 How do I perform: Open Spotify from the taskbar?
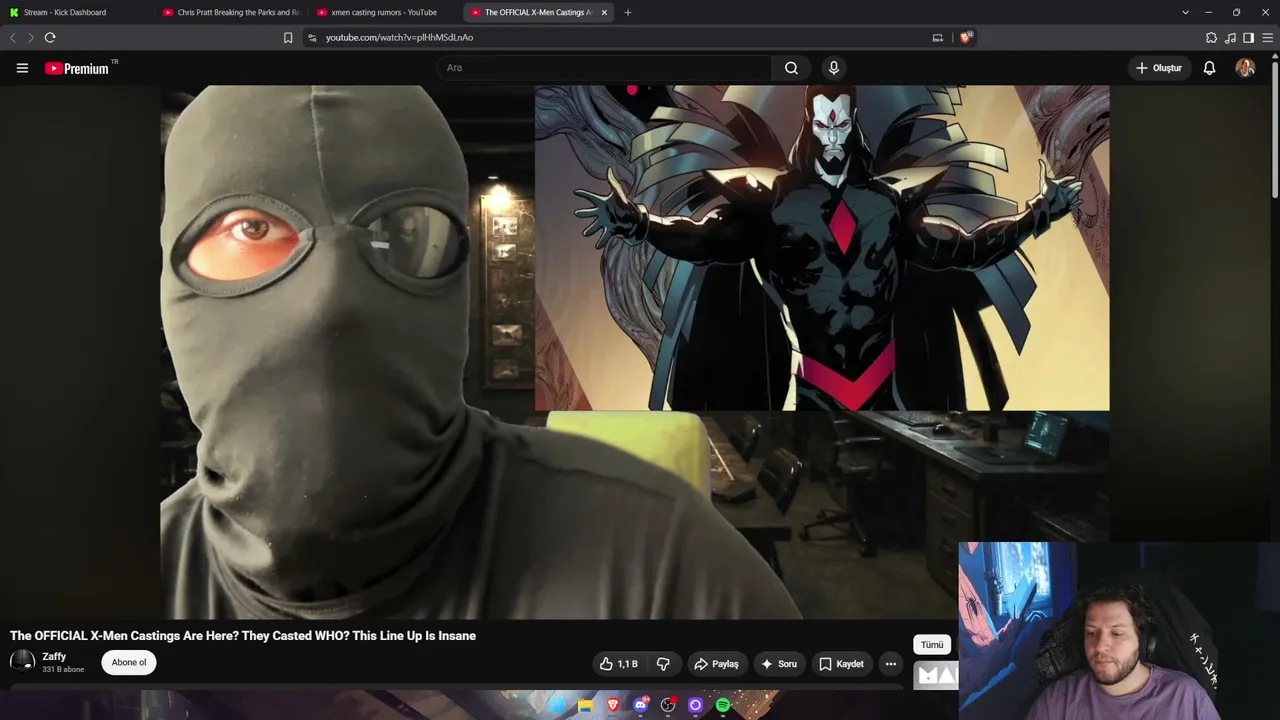tap(723, 706)
